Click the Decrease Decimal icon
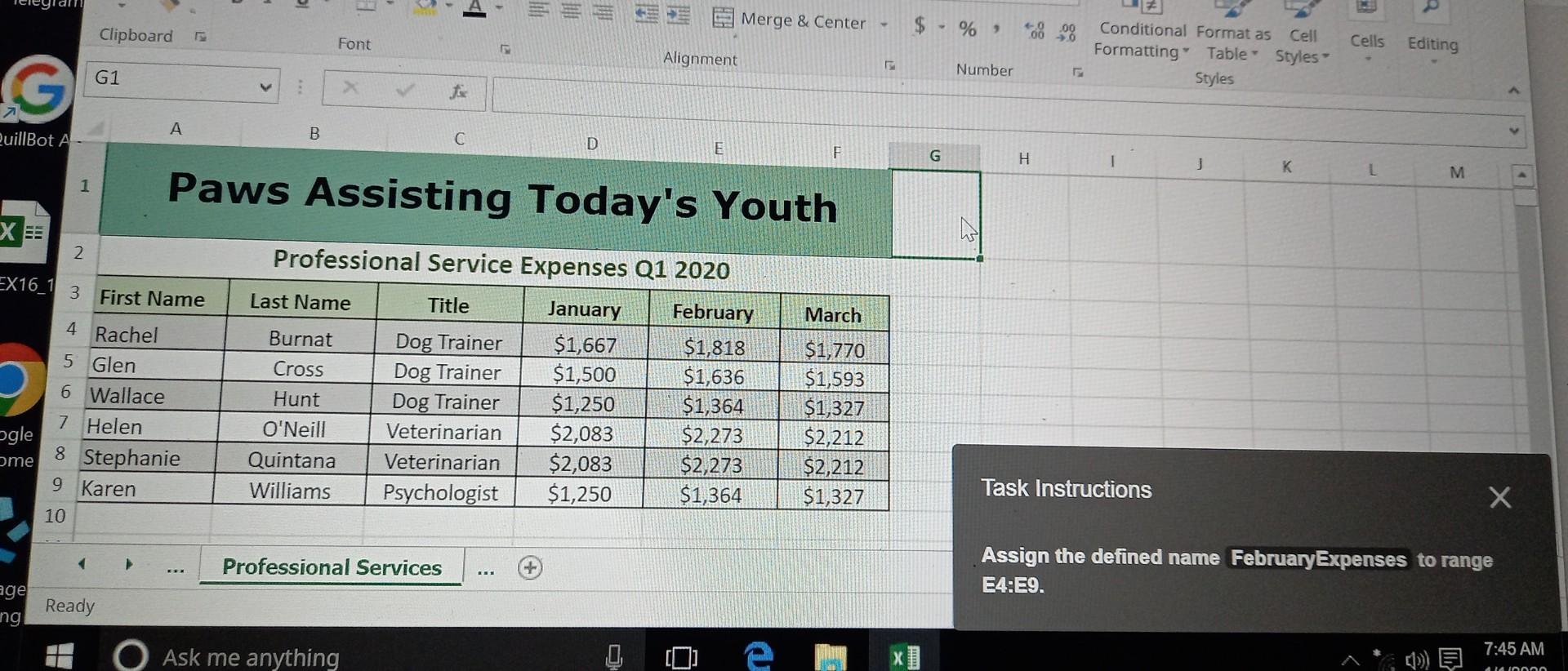This screenshot has width=1568, height=671. [x=1067, y=33]
